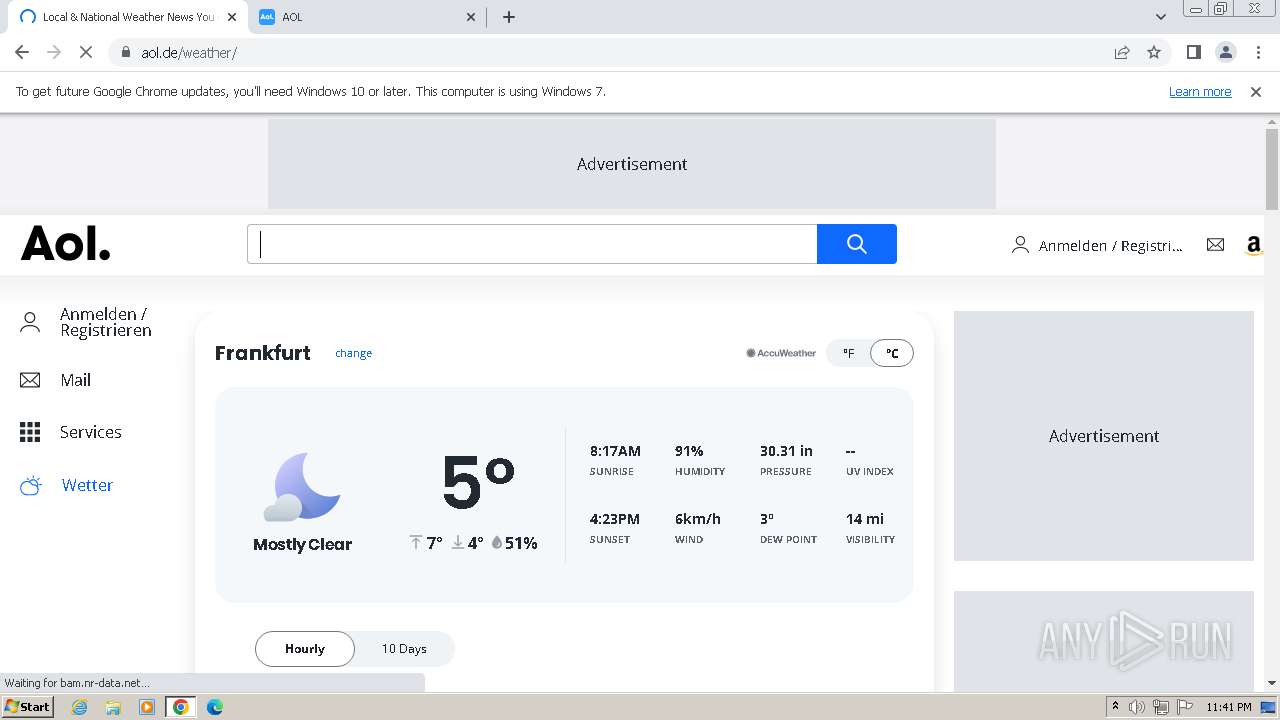Click the Aol. logo
This screenshot has height=720, width=1280.
65,244
